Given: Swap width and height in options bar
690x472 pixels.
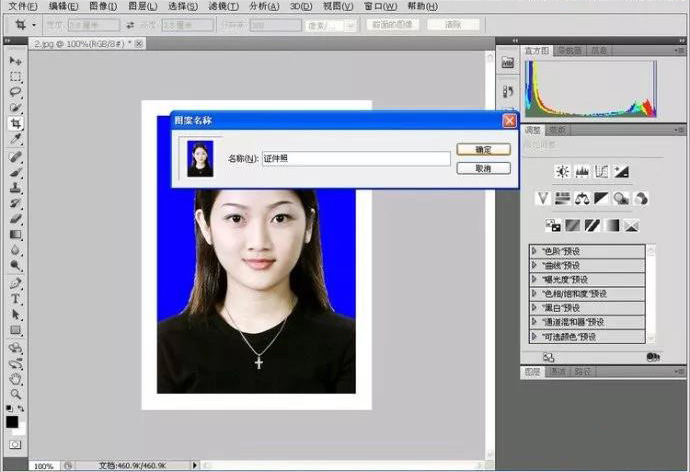Looking at the screenshot, I should click(130, 26).
